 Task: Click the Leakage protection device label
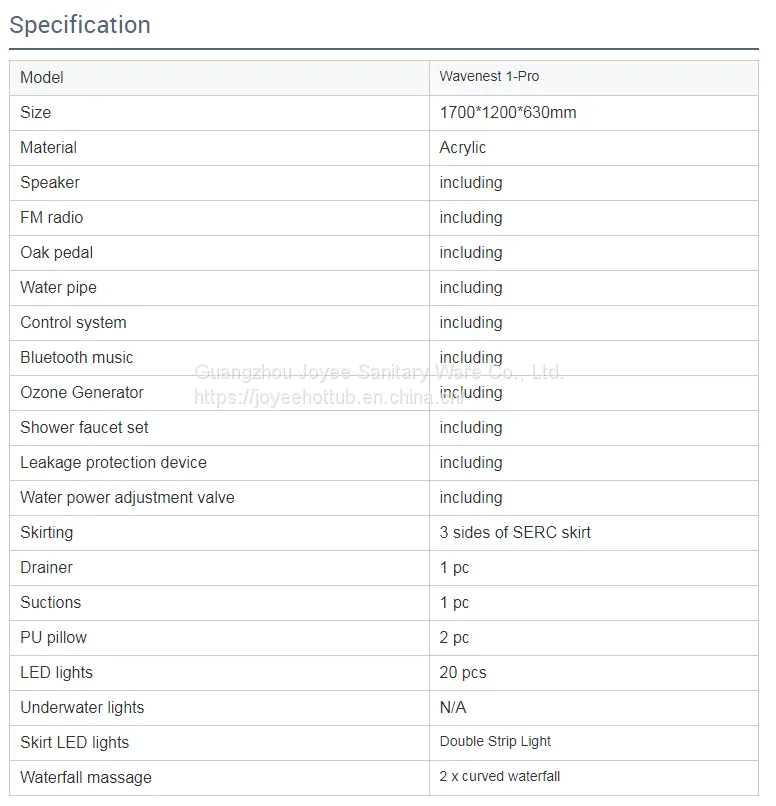pyautogui.click(x=113, y=462)
